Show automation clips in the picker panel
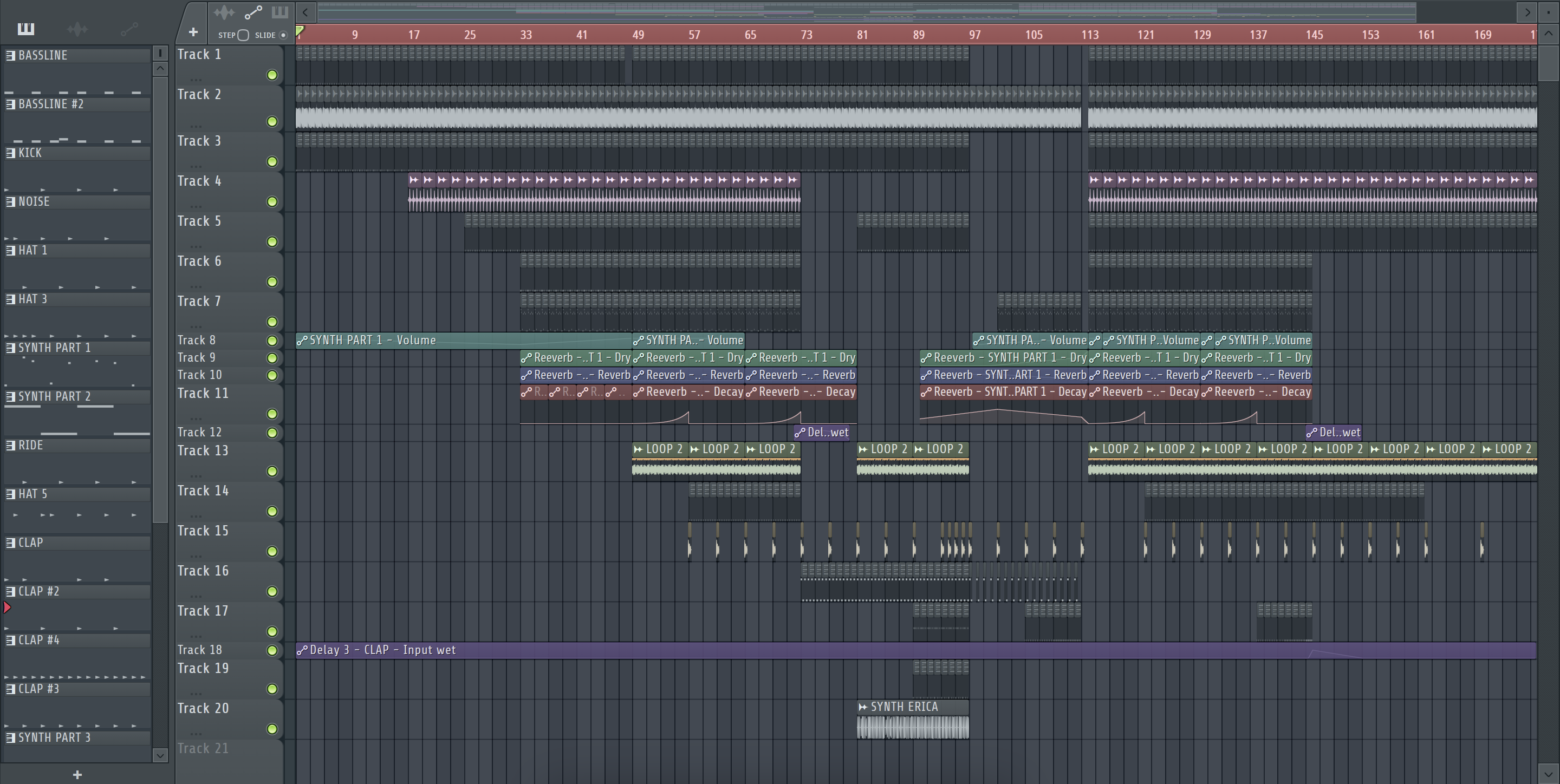The width and height of the screenshot is (1560, 784). point(129,29)
